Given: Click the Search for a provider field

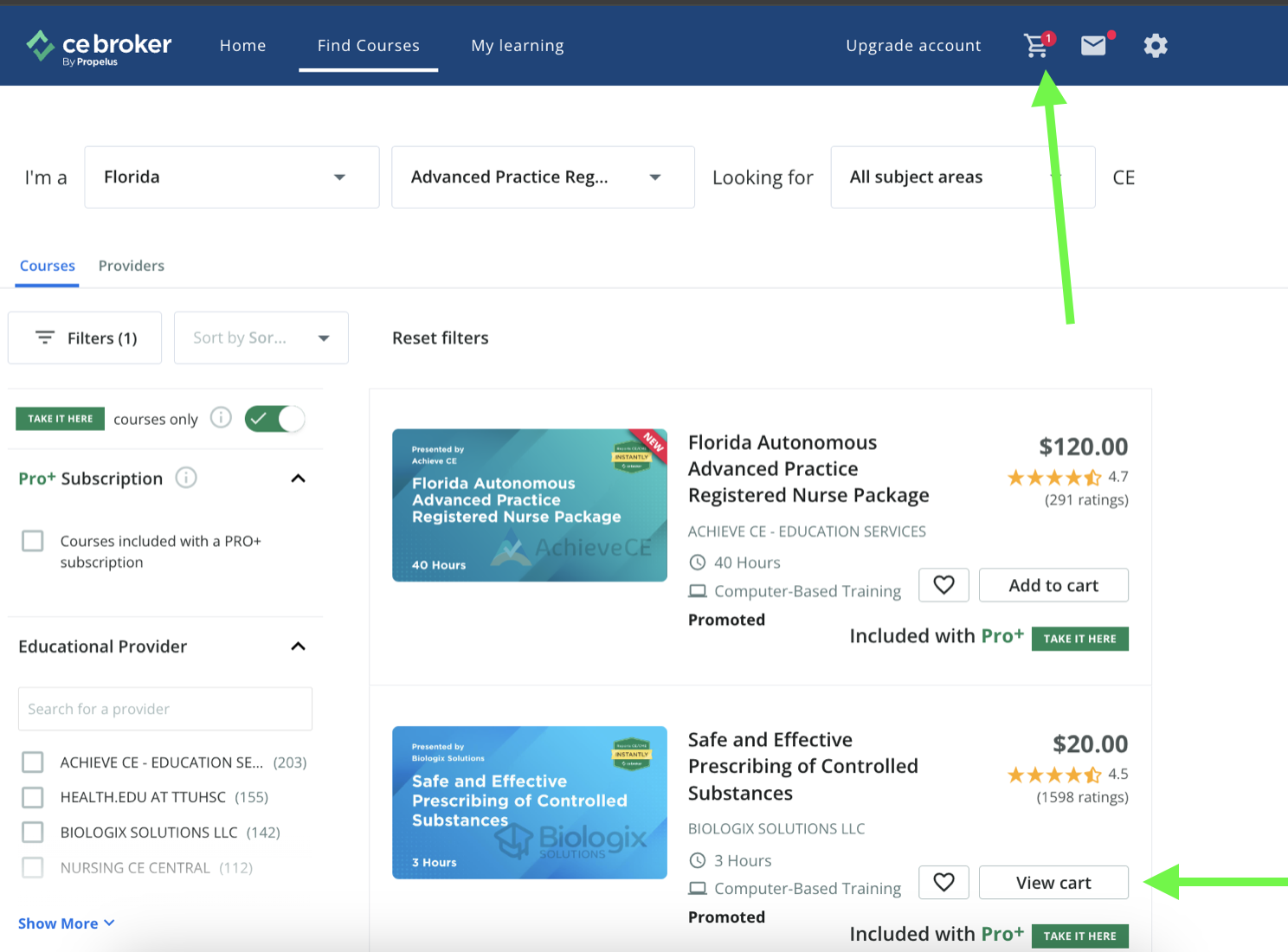Looking at the screenshot, I should point(164,708).
